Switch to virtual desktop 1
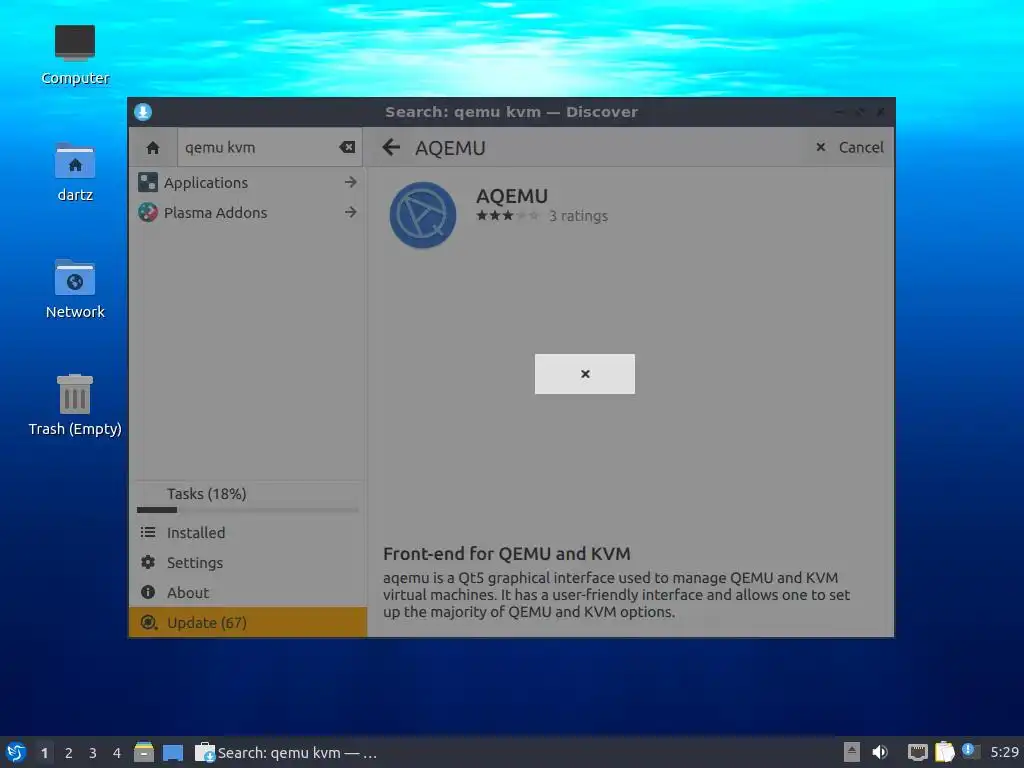The height and width of the screenshot is (768, 1024). click(44, 753)
